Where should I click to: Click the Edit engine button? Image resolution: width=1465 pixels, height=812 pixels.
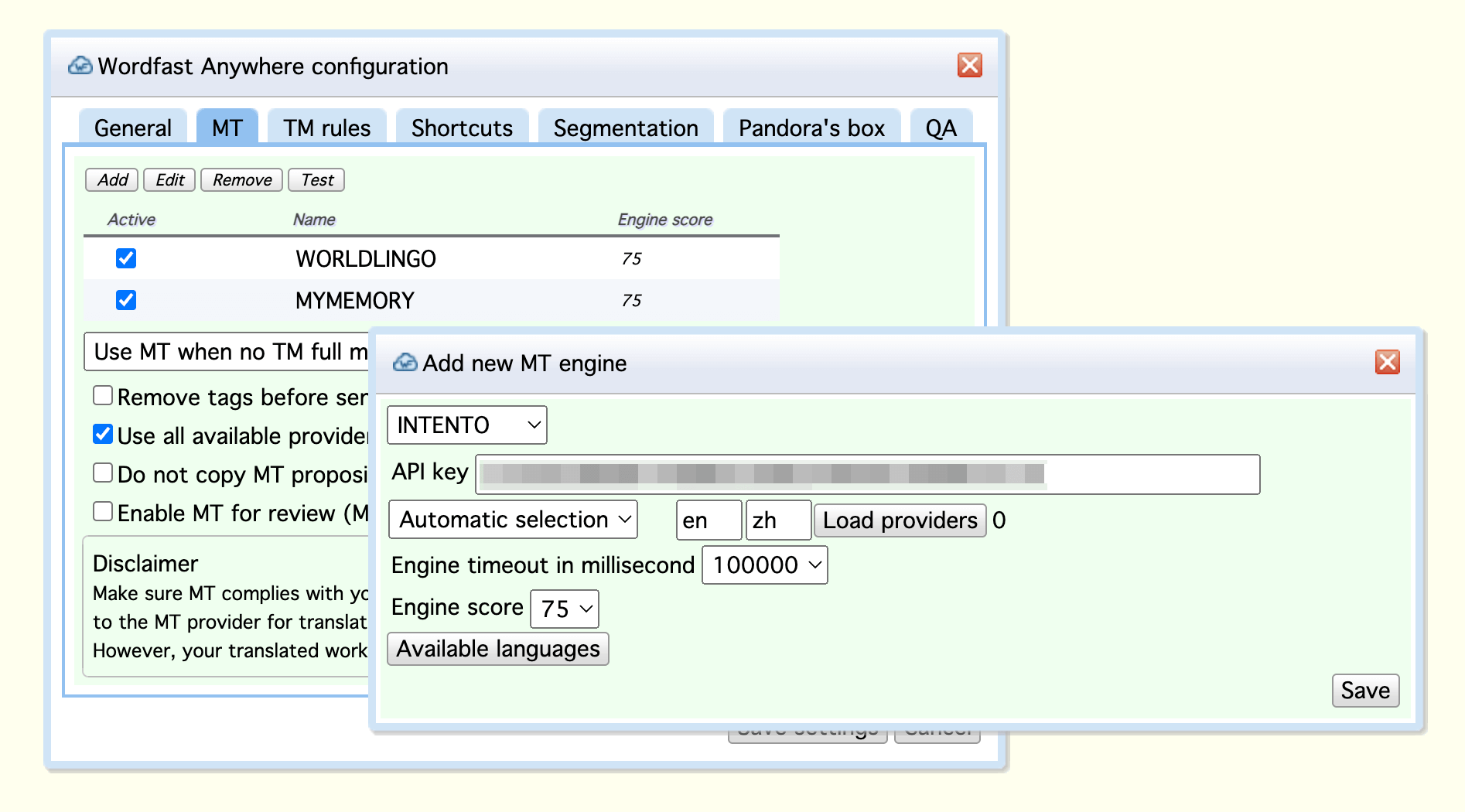(169, 180)
